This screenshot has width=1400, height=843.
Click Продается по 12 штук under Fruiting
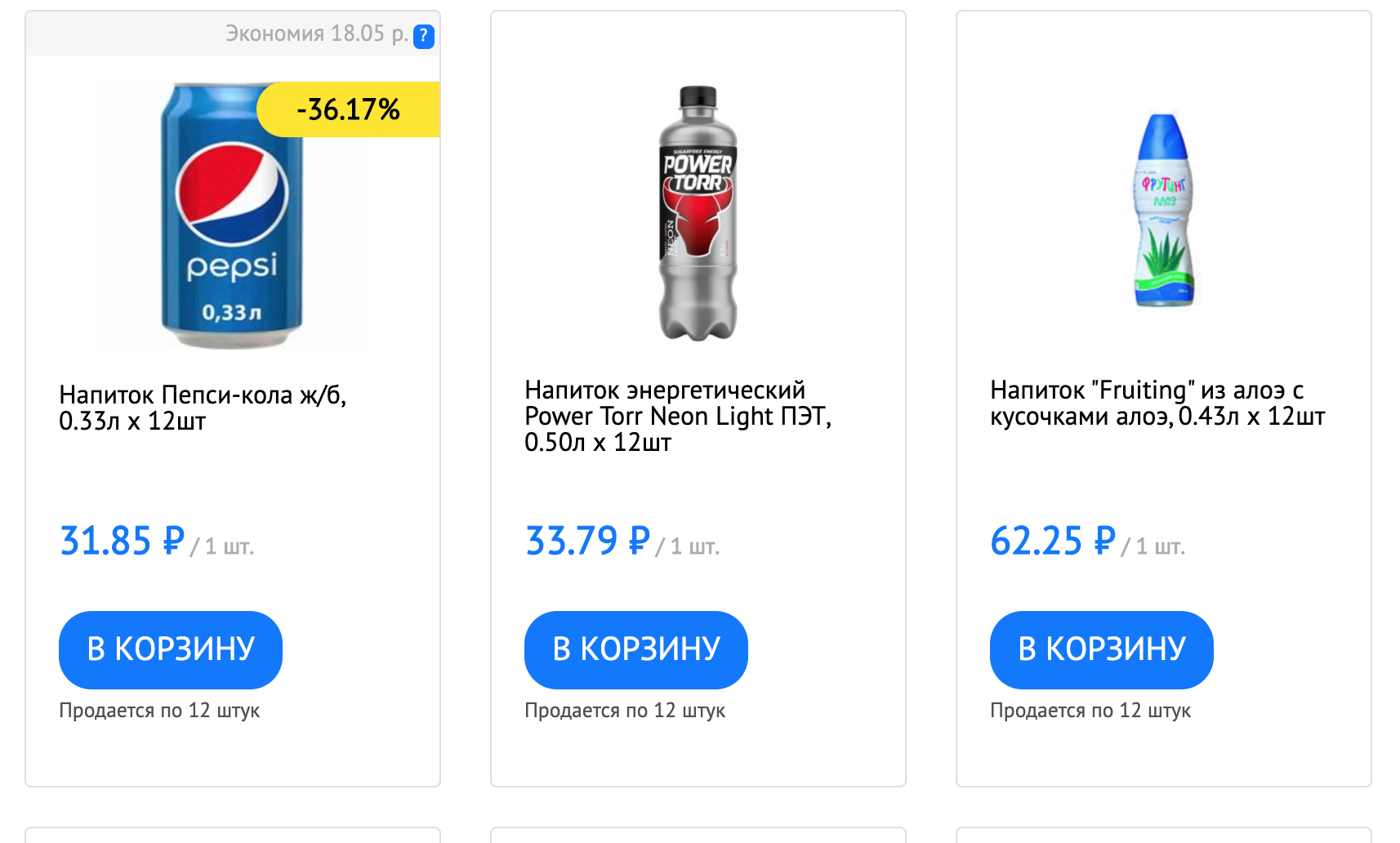point(1090,711)
